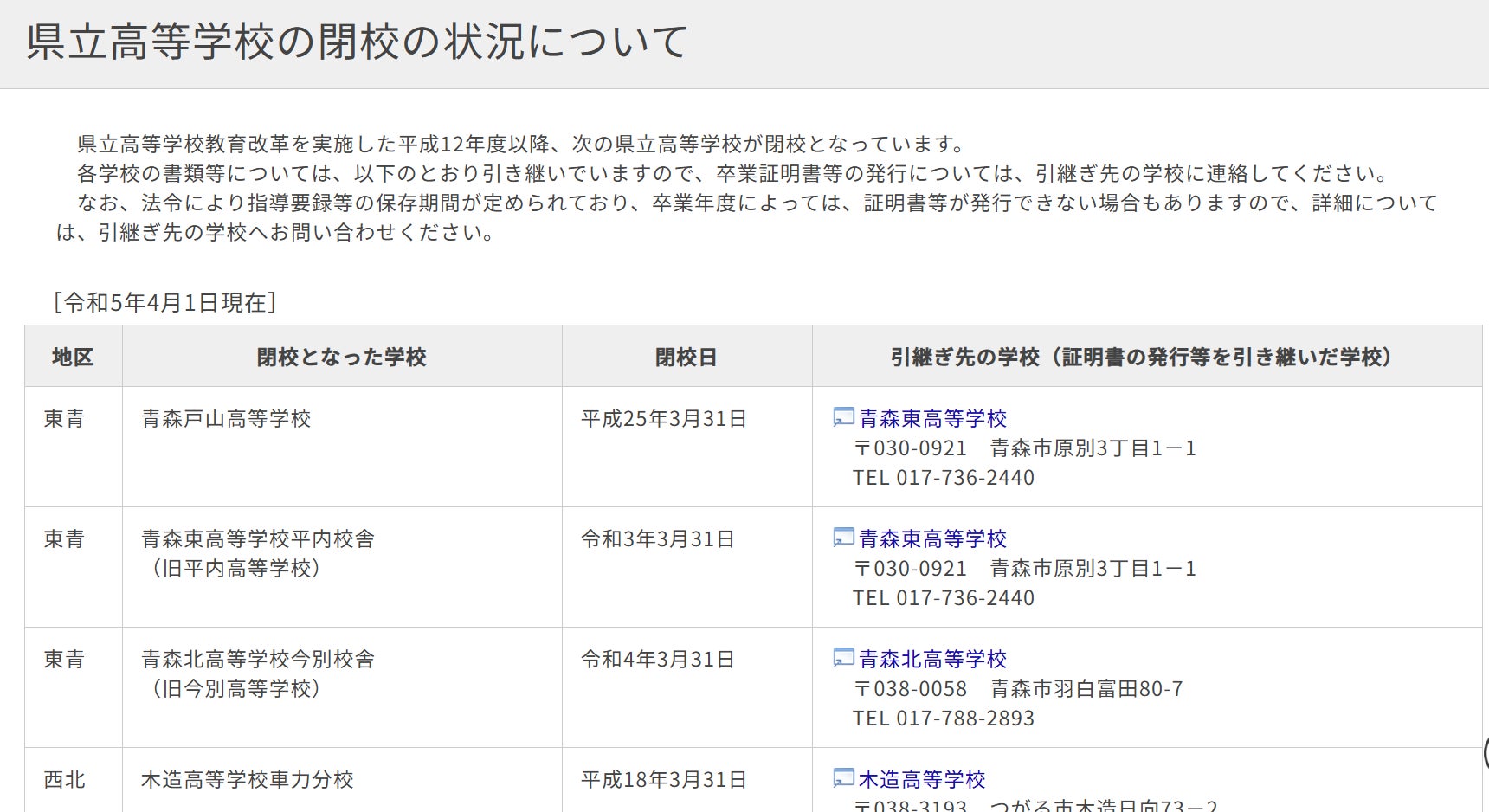
Task: Click link icon in the 青森東高等学校平内校舎 row
Action: tap(842, 538)
